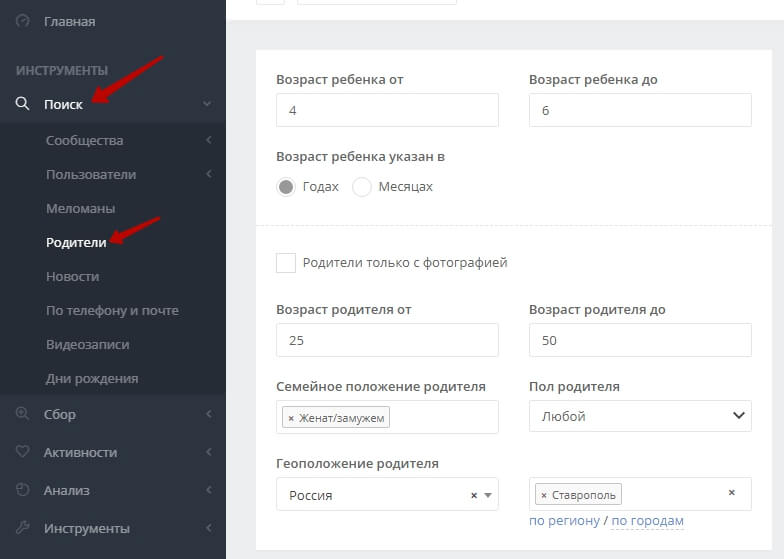Enable Родители только с фотографией checkbox
Image resolution: width=784 pixels, height=559 pixels.
pos(286,263)
